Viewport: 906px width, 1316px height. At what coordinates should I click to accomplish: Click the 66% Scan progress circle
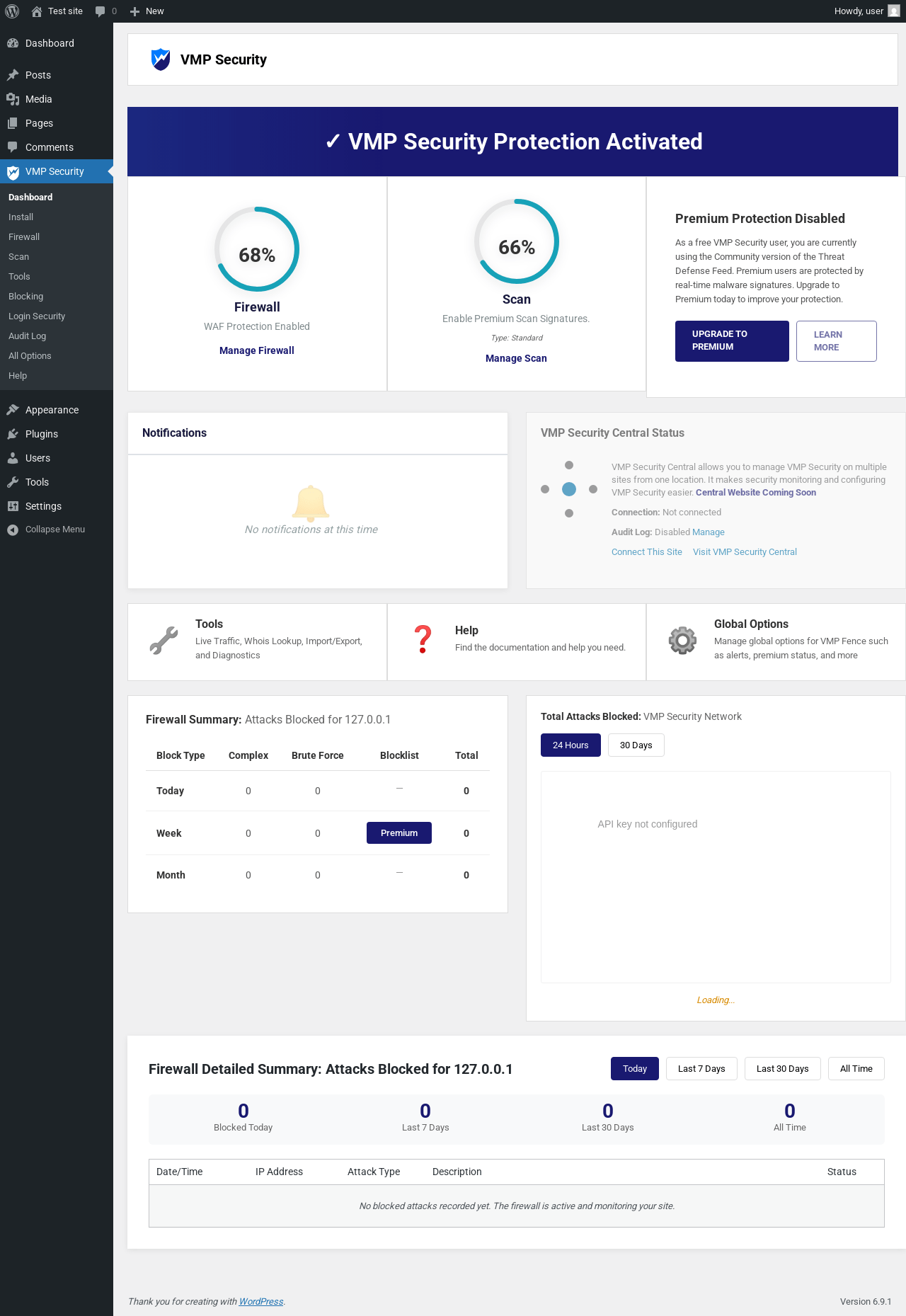(517, 241)
